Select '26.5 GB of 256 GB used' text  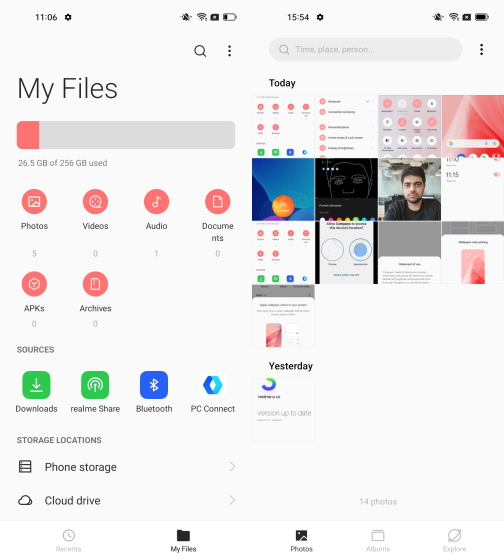pos(63,163)
